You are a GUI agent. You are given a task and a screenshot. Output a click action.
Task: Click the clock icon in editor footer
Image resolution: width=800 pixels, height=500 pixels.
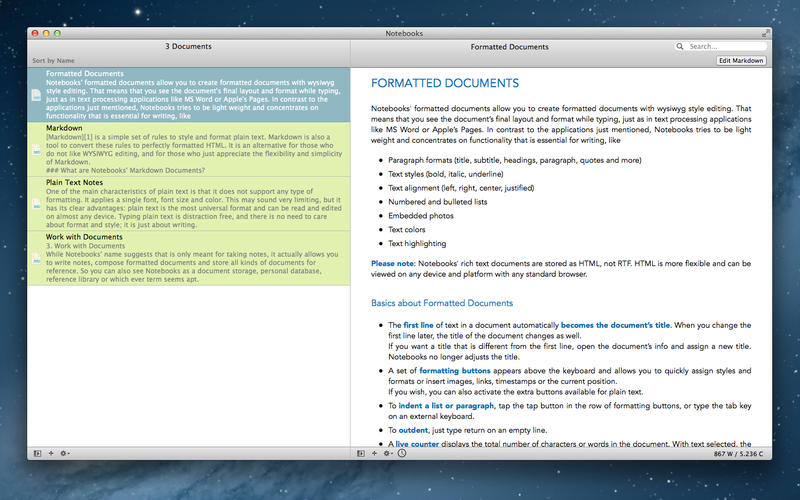(402, 453)
